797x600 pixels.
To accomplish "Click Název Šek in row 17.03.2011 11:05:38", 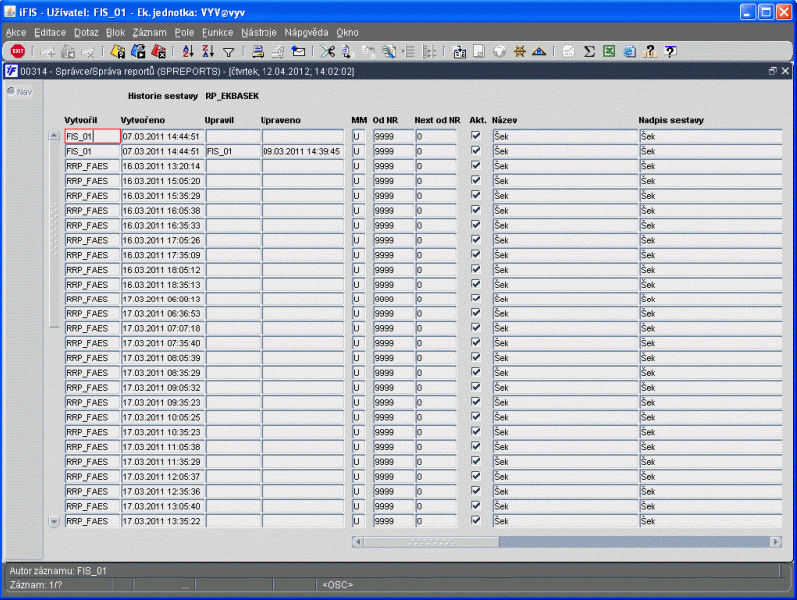I will [565, 447].
